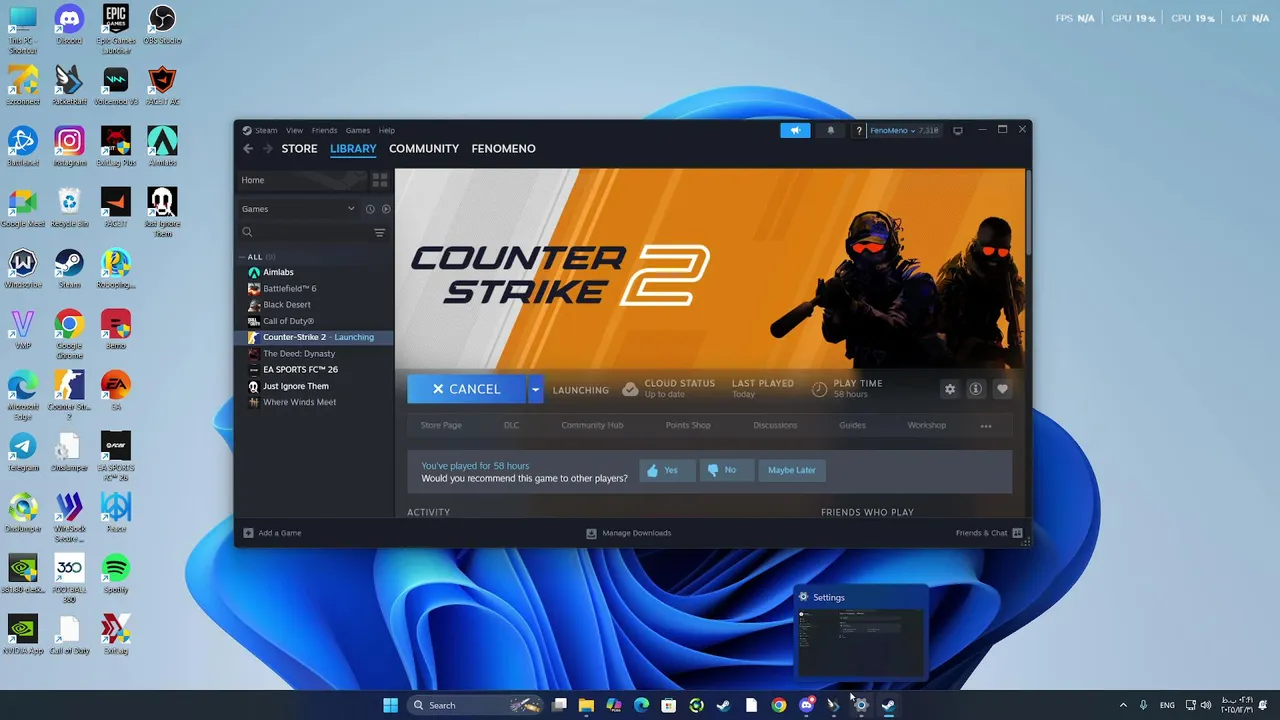The width and height of the screenshot is (1280, 720).
Task: Open Friends & Chat grid icon
Action: (x=1017, y=533)
